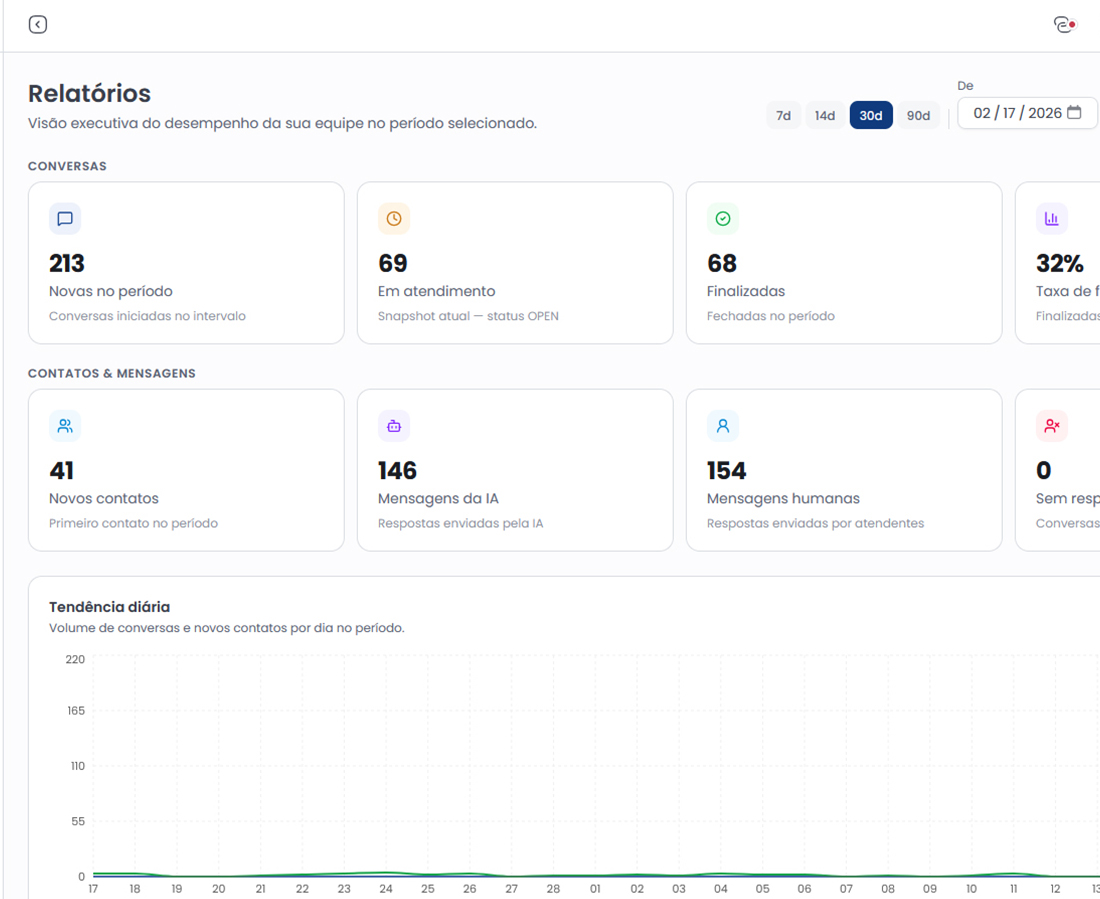The width and height of the screenshot is (1100, 899).
Task: Select the 14d period filter
Action: pos(825,116)
